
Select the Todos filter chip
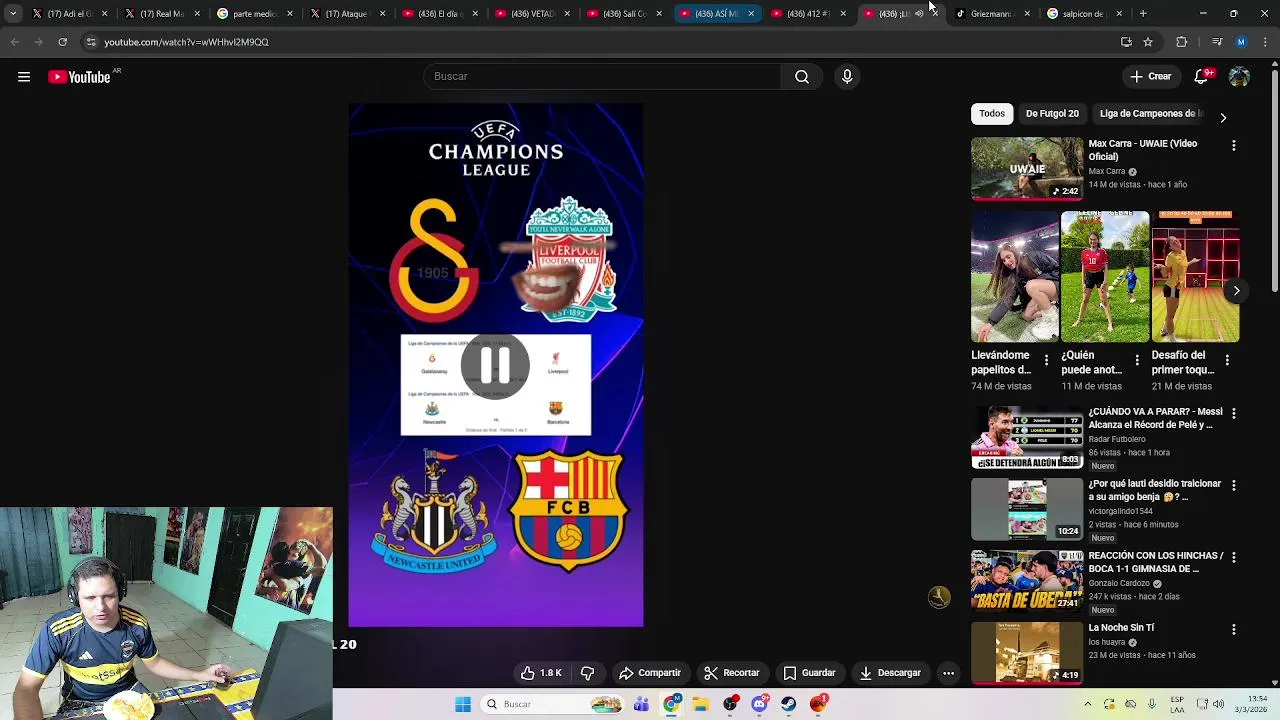point(992,113)
